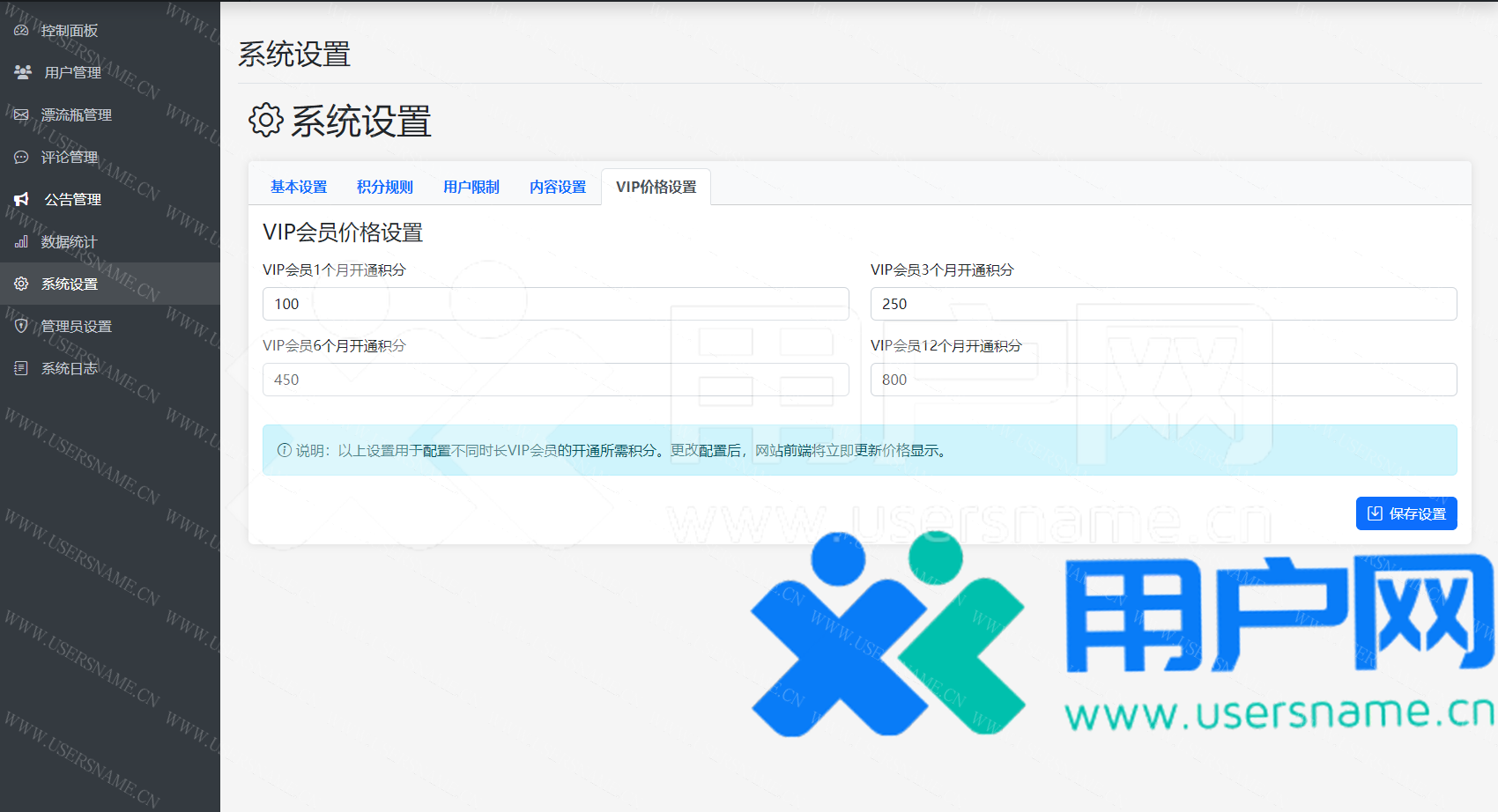Screen dimensions: 1498x812
Task: Click the system log document icon
Action: point(21,368)
